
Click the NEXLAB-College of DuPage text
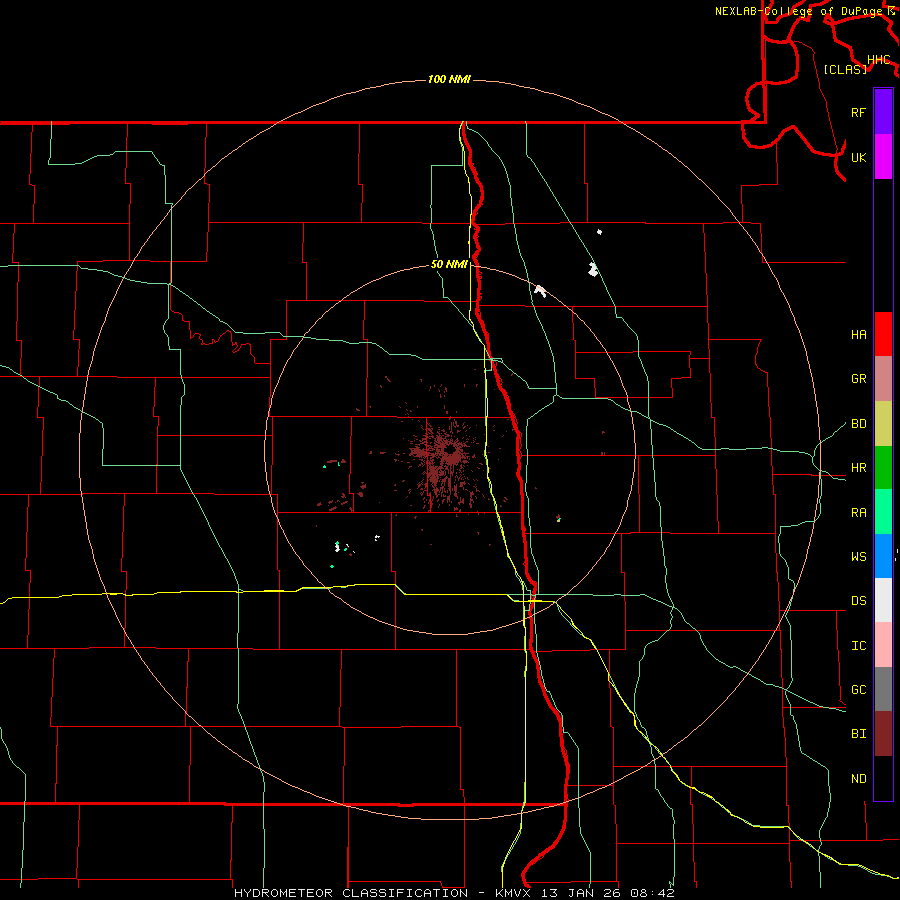800,11
